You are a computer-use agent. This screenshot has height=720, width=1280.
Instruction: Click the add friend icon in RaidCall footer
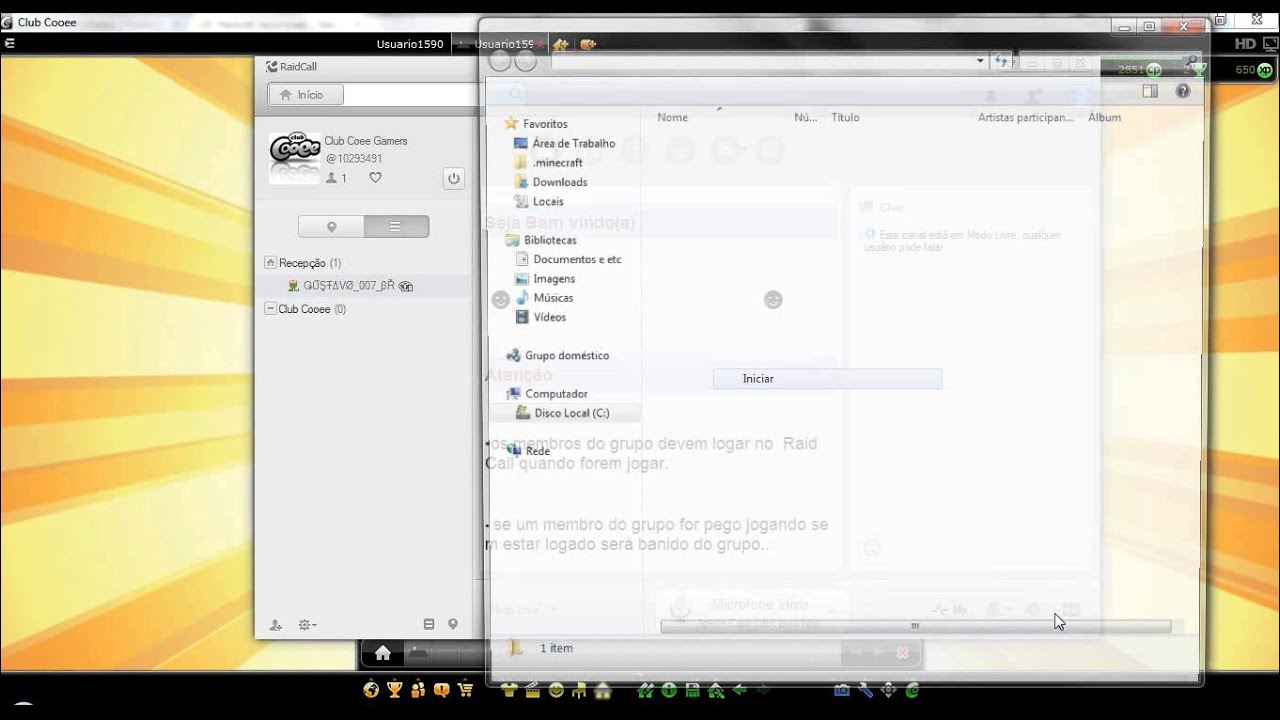click(x=276, y=625)
